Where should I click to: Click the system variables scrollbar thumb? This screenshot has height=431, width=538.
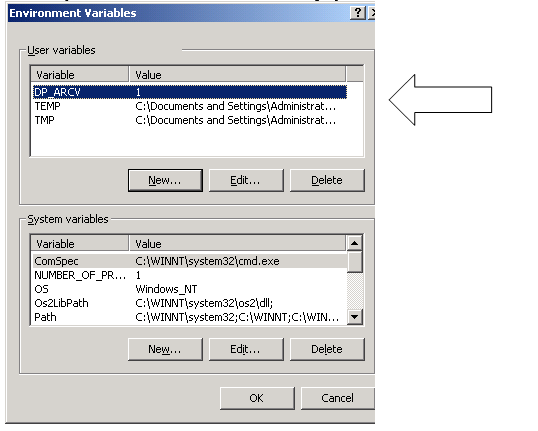354,261
